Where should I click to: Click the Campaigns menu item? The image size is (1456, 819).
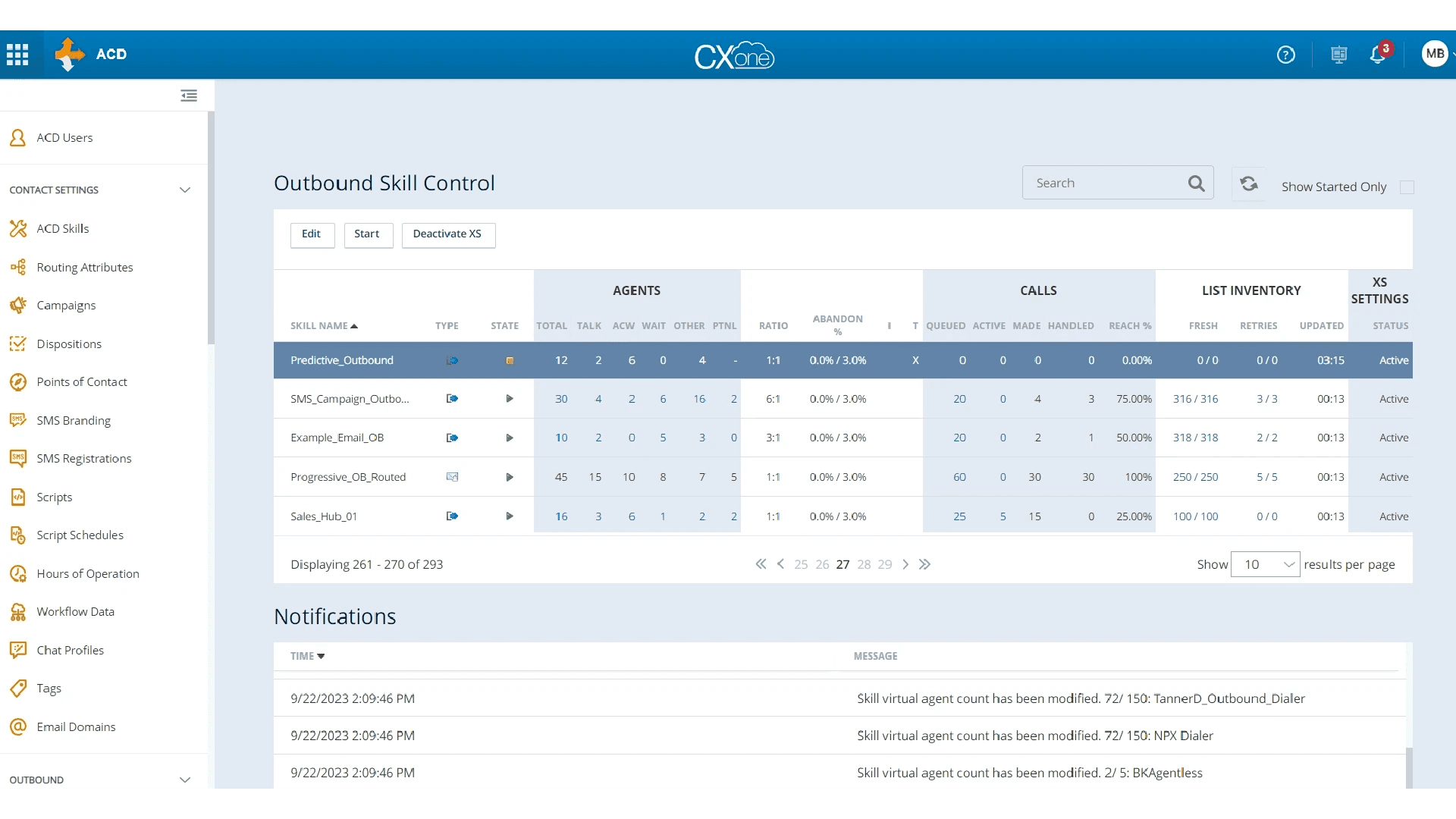65,305
